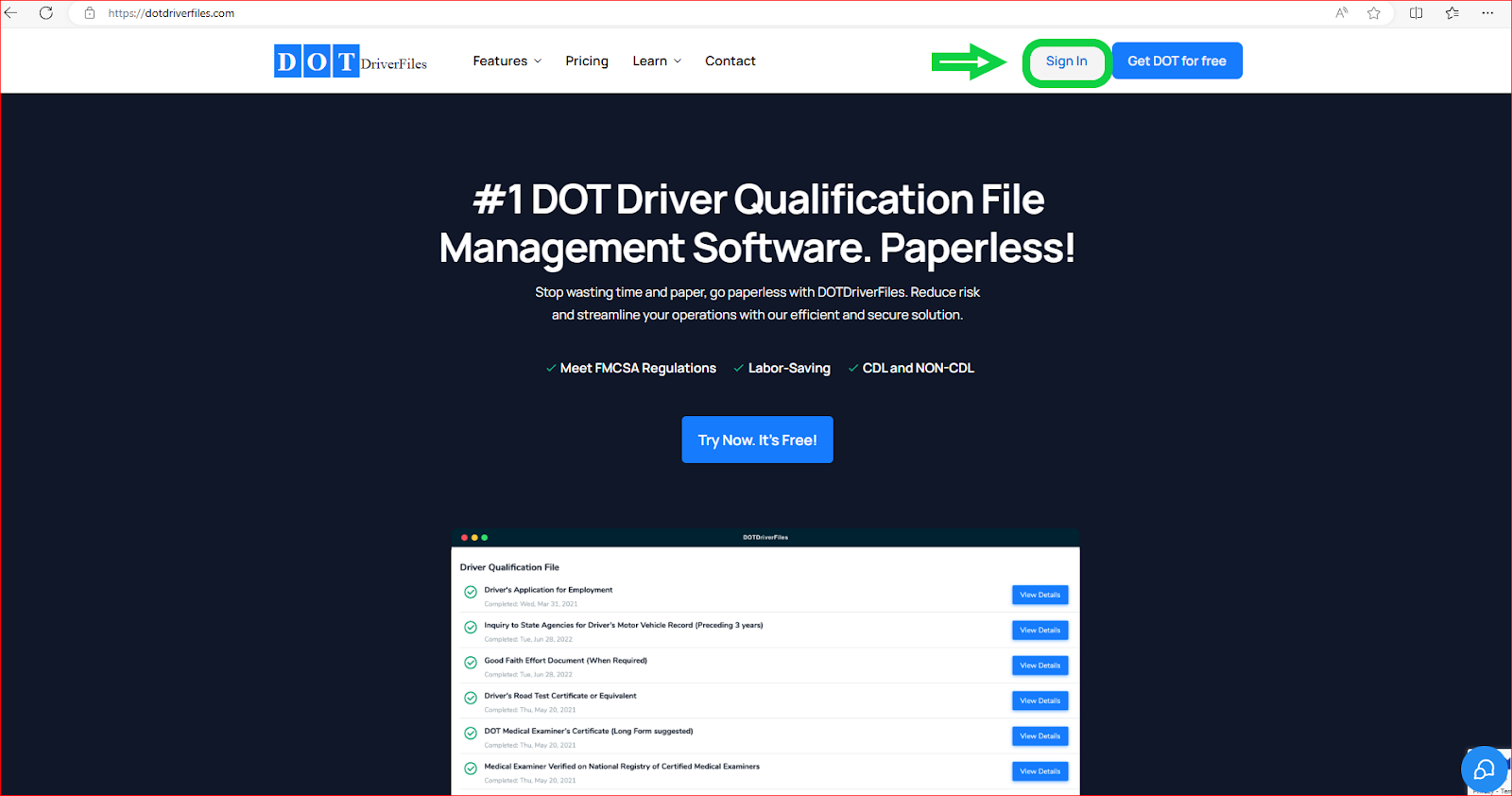The height and width of the screenshot is (796, 1512).
Task: Open the Pricing page
Action: click(x=587, y=61)
